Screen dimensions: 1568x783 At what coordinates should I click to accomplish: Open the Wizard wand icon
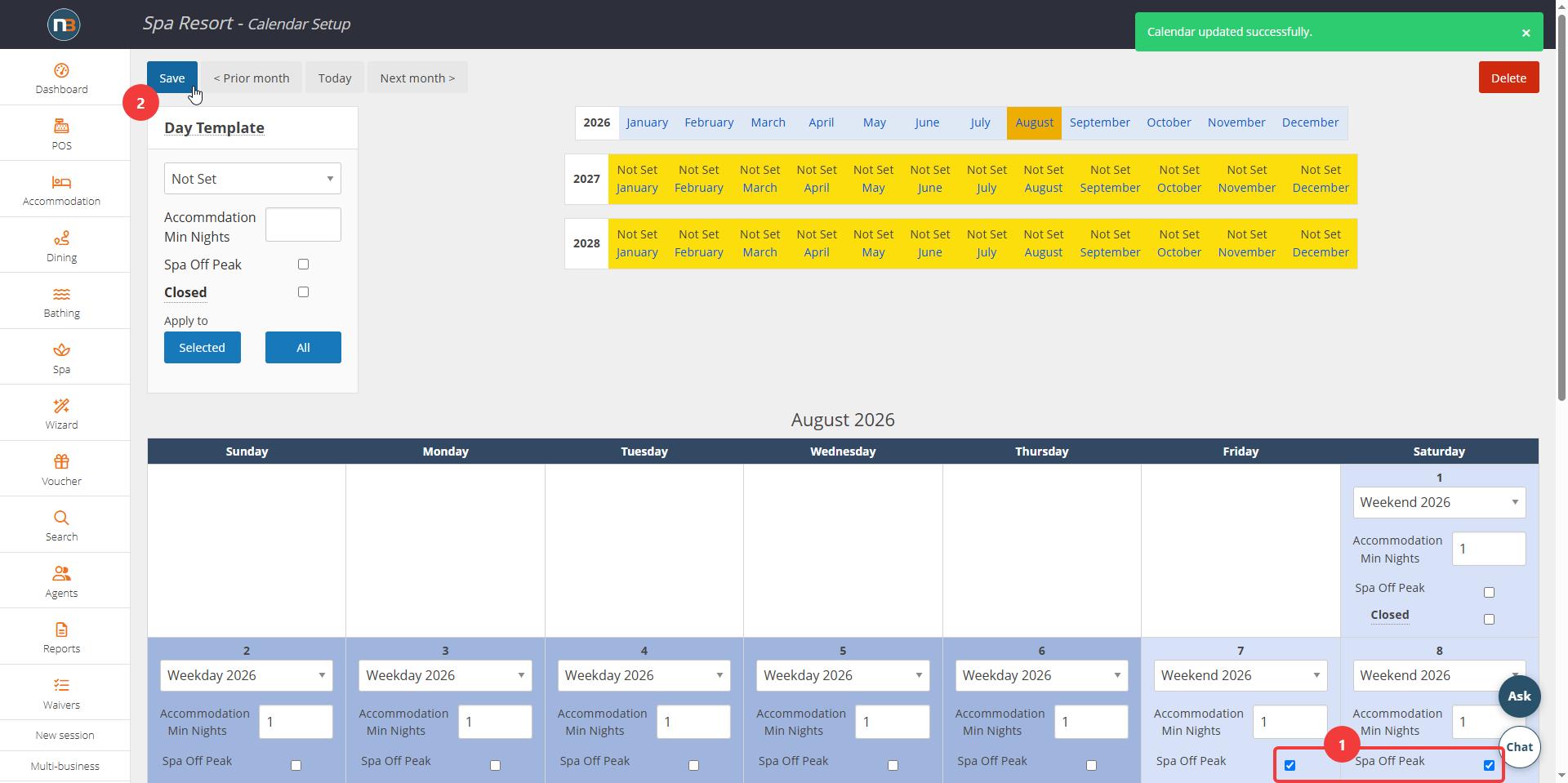pos(61,406)
